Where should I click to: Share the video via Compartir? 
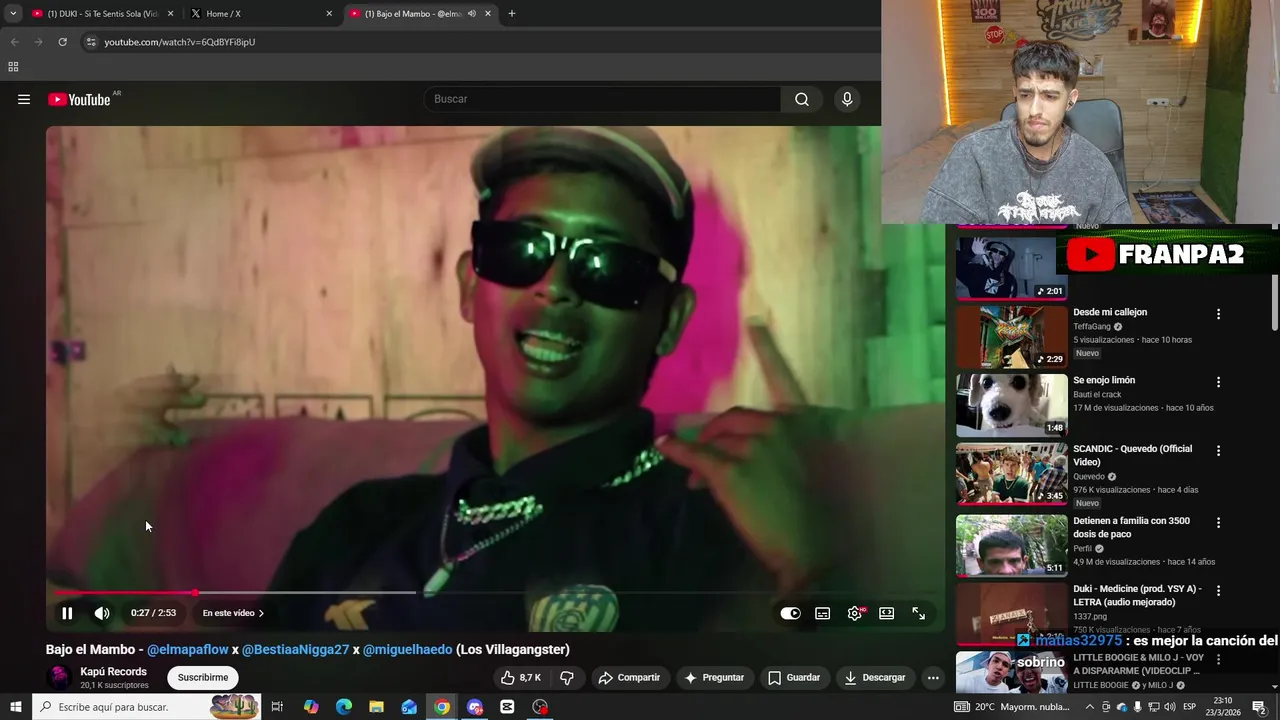[629, 677]
